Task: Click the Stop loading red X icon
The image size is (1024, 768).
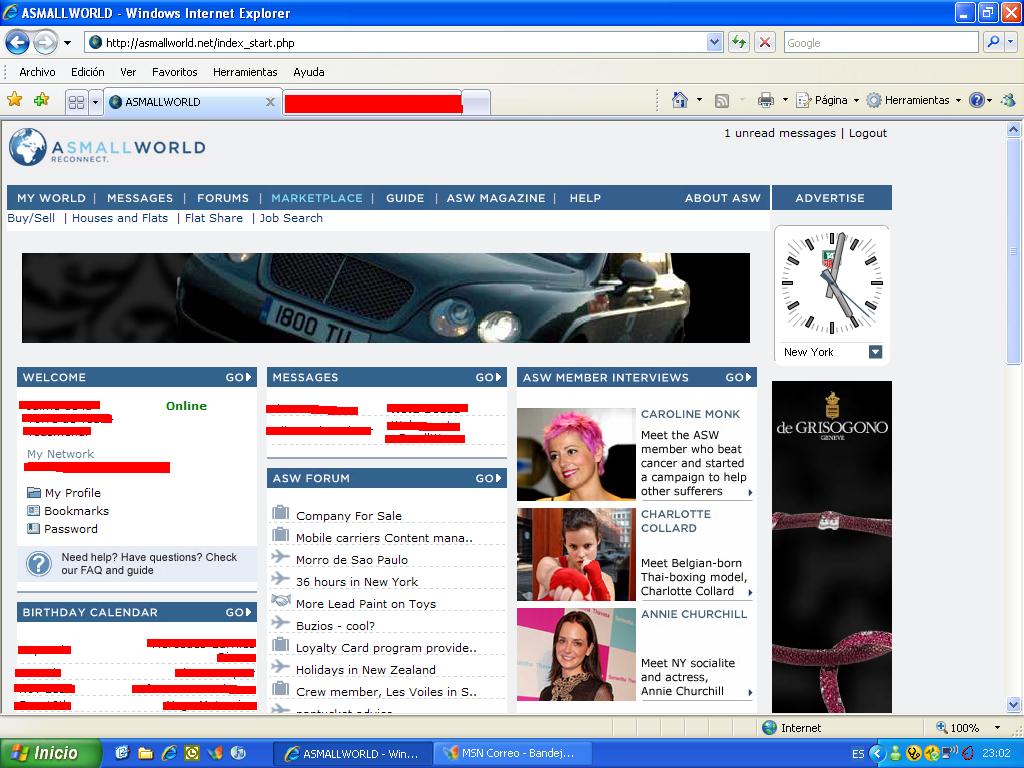Action: point(765,42)
